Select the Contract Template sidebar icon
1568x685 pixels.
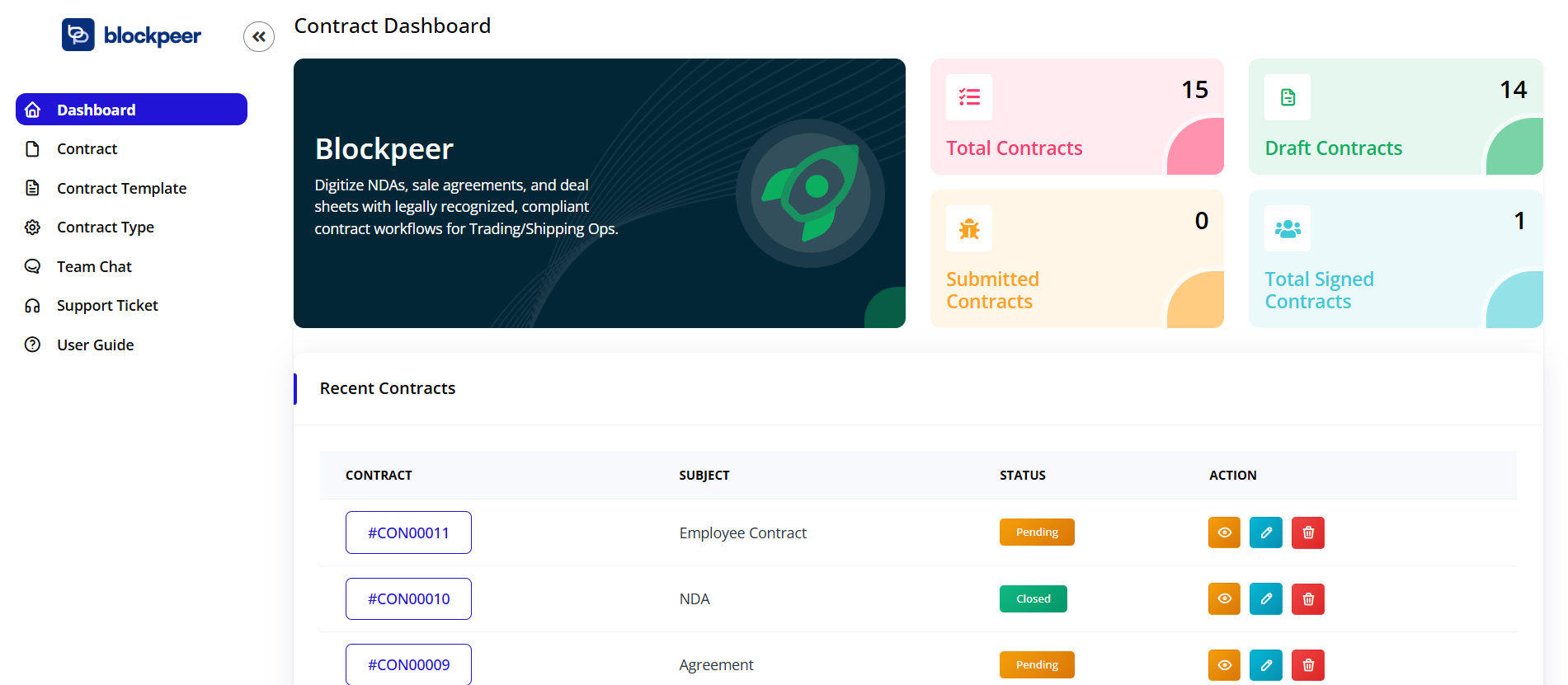[x=31, y=188]
